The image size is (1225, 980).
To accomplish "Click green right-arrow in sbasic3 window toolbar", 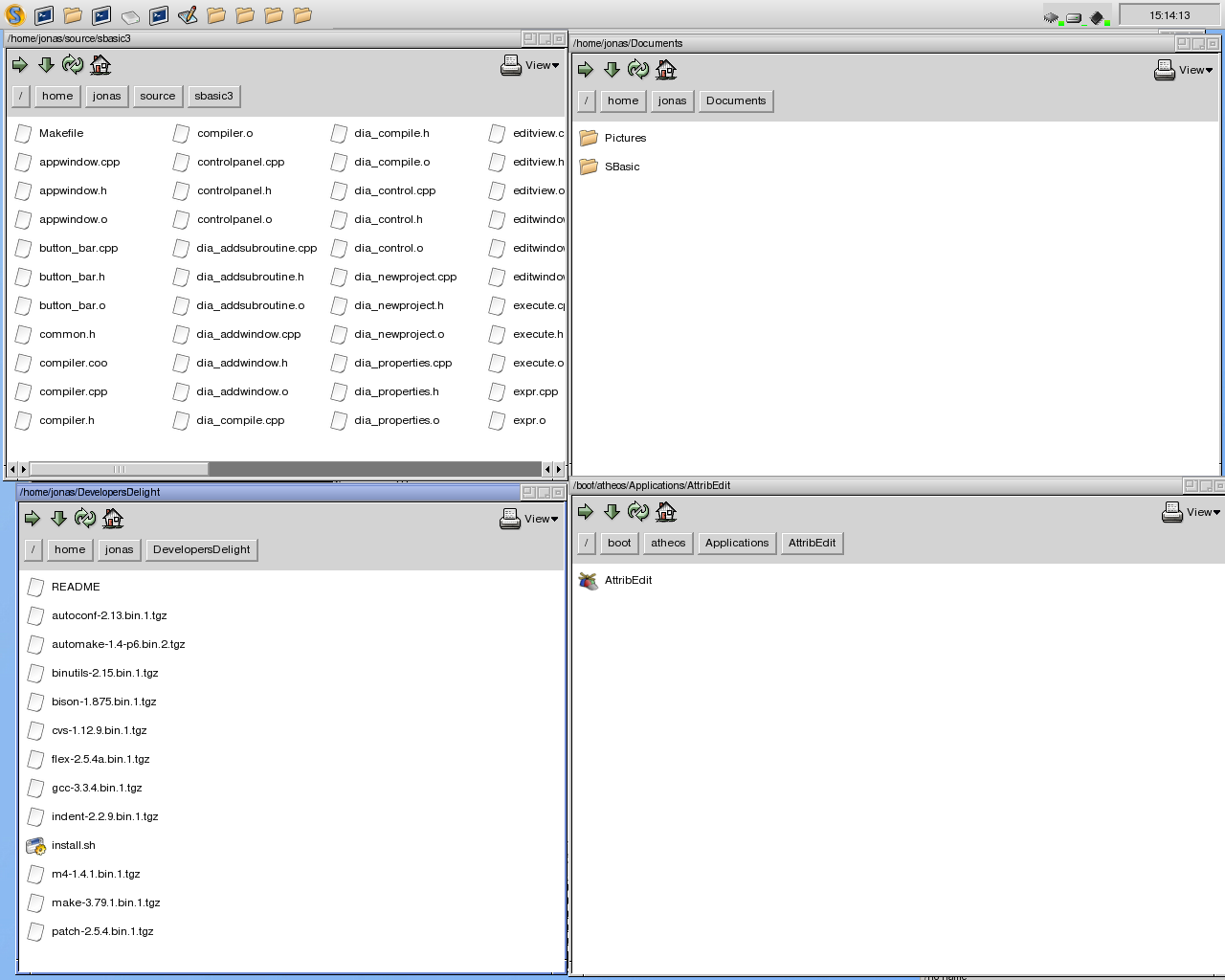I will [x=20, y=65].
